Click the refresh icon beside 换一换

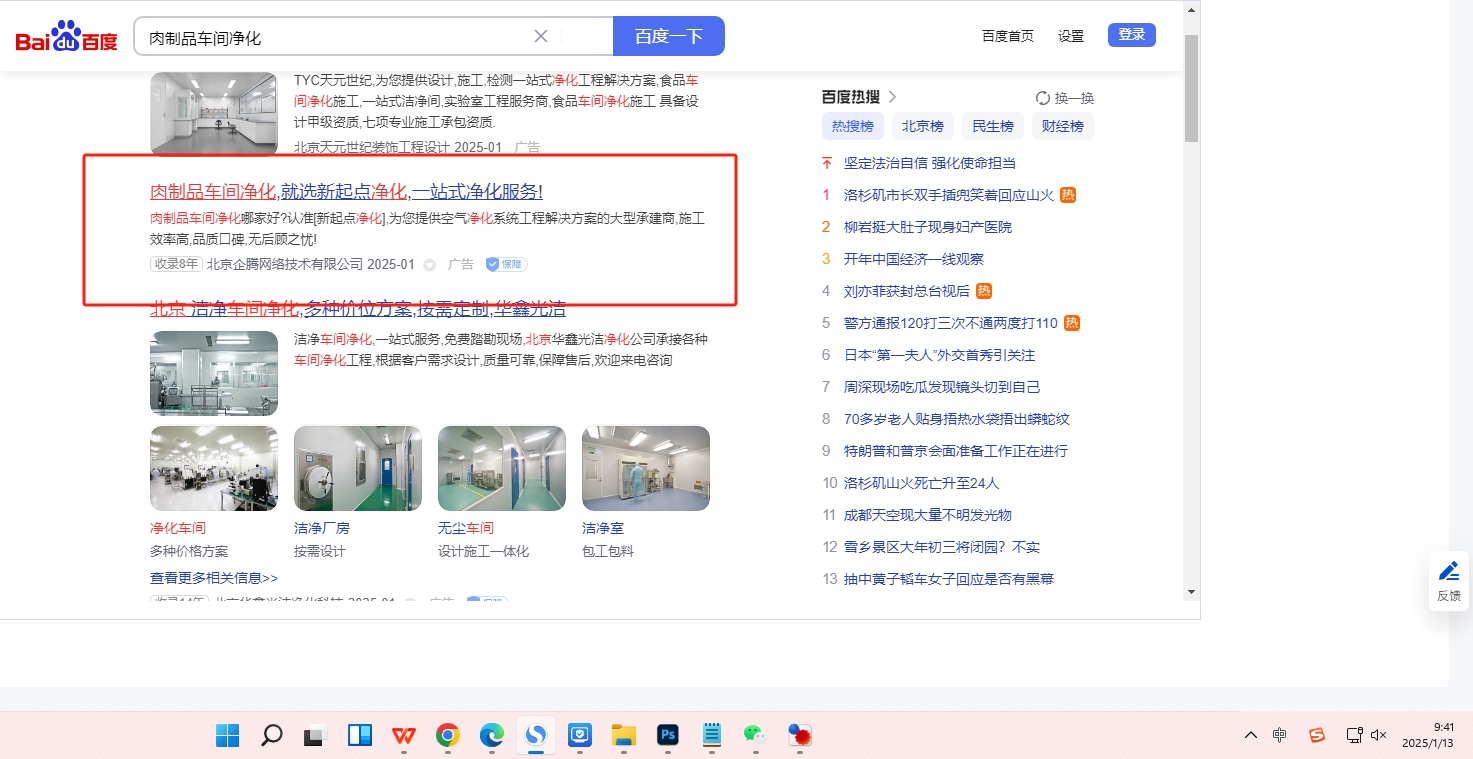(x=1043, y=98)
